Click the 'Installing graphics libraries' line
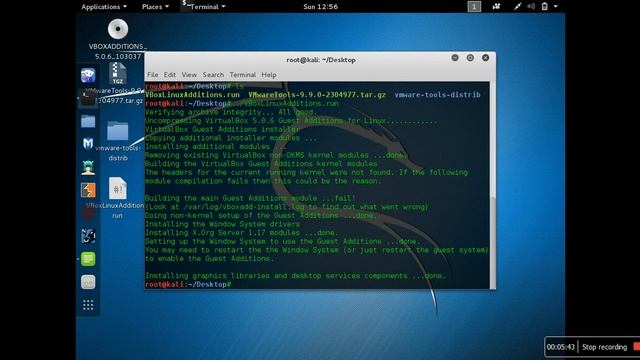640x360 pixels. (x=295, y=276)
